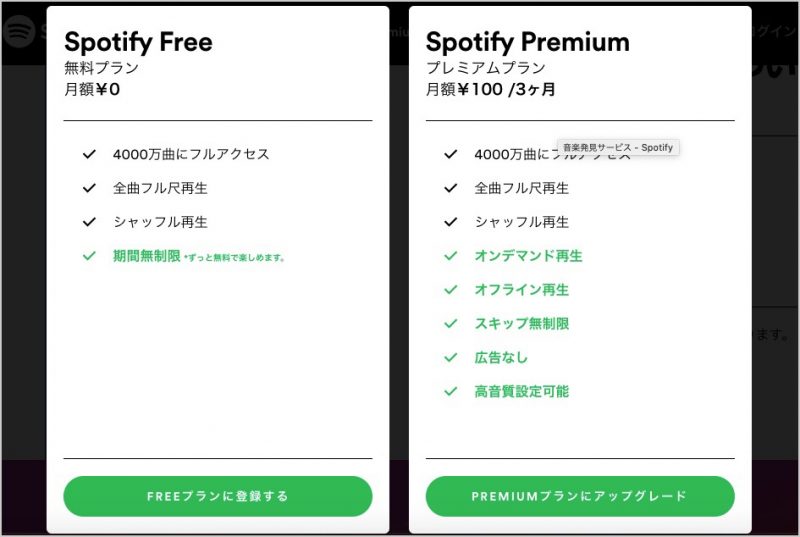The height and width of the screenshot is (537, 800).
Task: Click the 月額¥100 /3ヶ月 price text
Action: pos(490,89)
